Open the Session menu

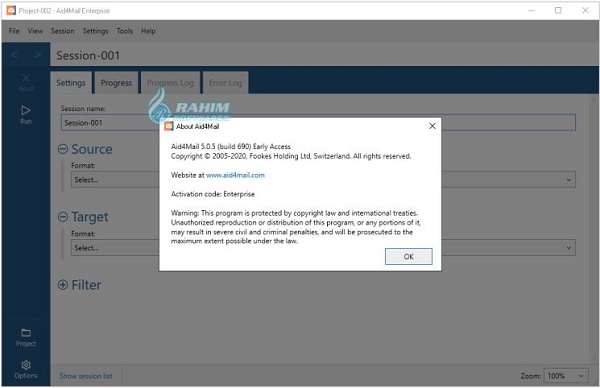click(x=62, y=31)
